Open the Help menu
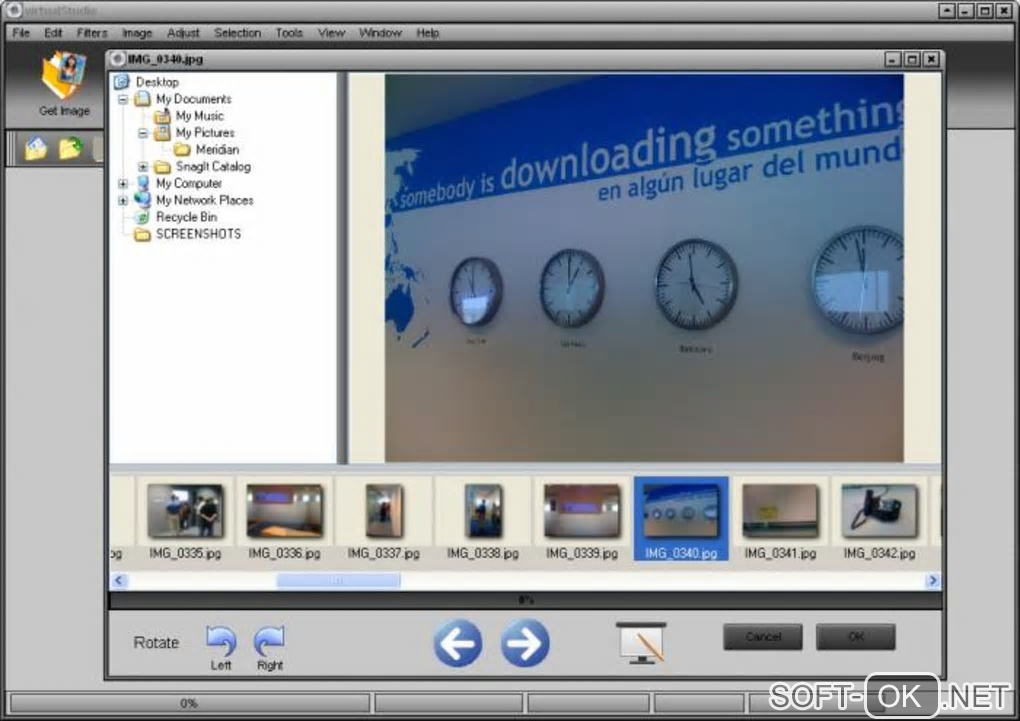This screenshot has height=721, width=1020. (x=427, y=33)
